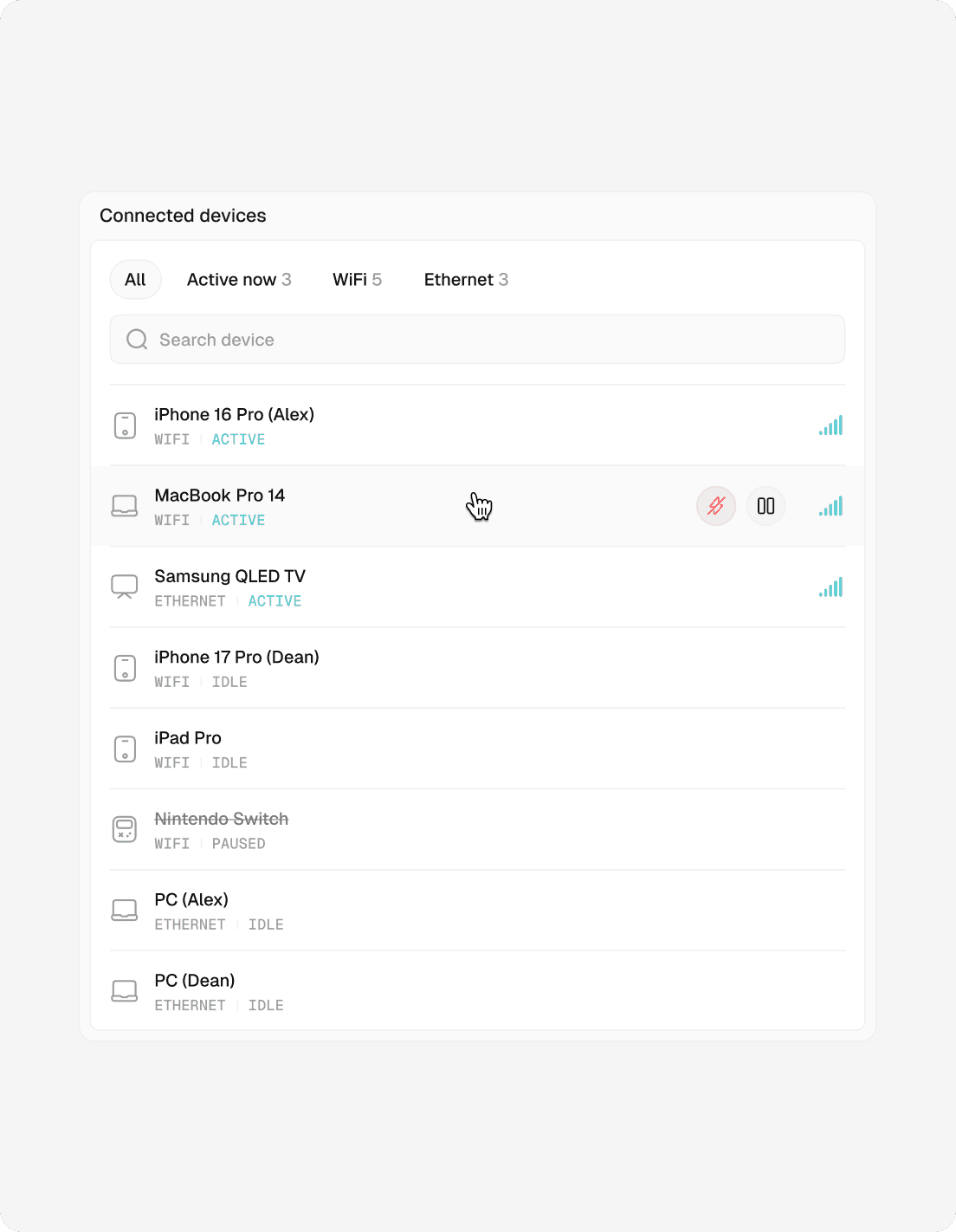Open iPad Pro device name
The width and height of the screenshot is (956, 1232).
click(188, 738)
